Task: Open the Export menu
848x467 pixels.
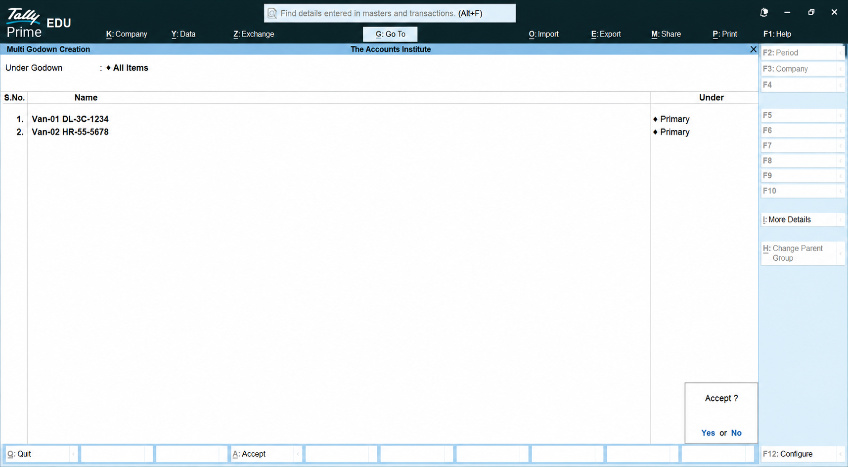Action: coord(606,34)
